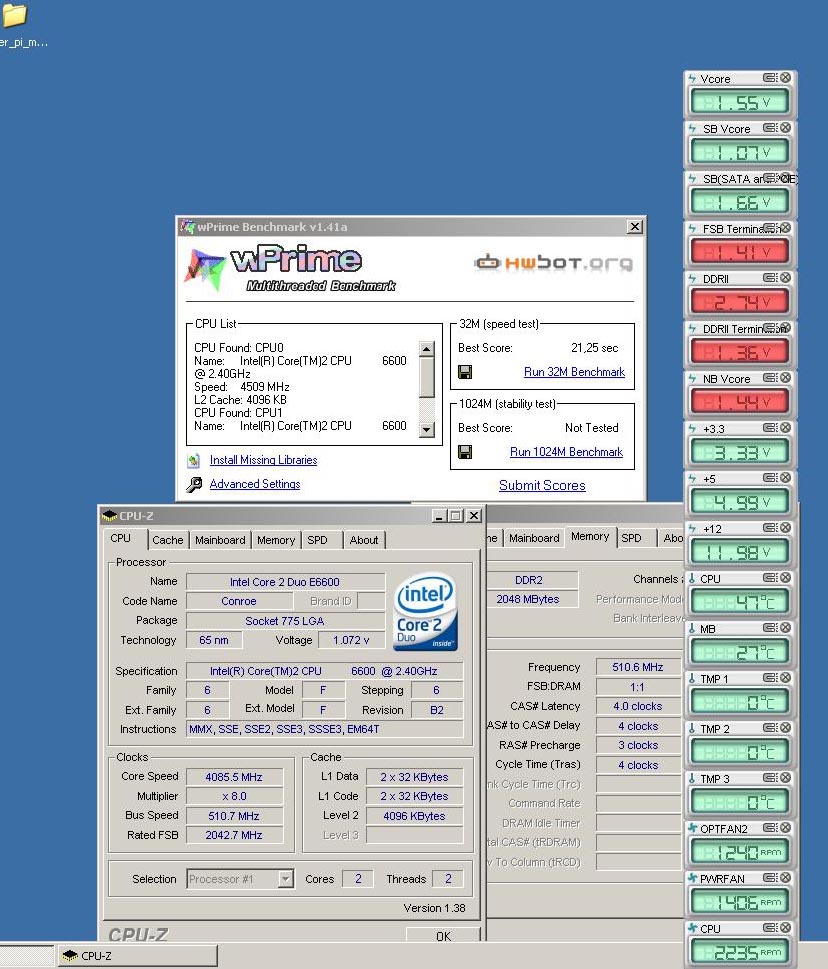828x969 pixels.
Task: Click memory Frequency value 510.6 MHz
Action: [638, 667]
